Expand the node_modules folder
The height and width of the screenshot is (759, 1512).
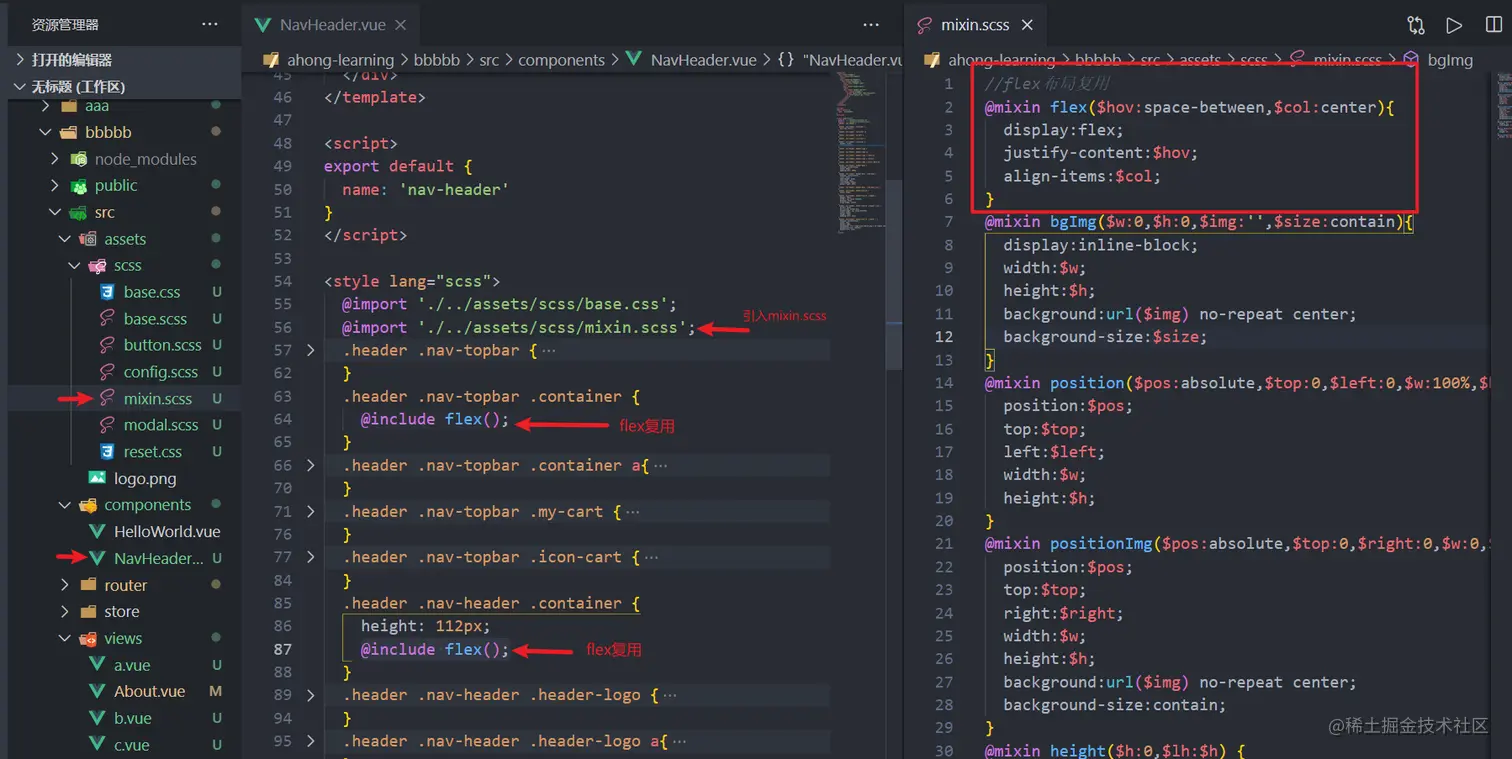[56, 159]
